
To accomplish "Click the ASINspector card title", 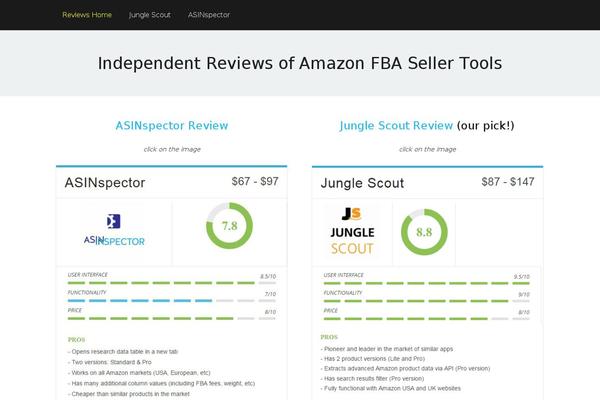I will [105, 183].
